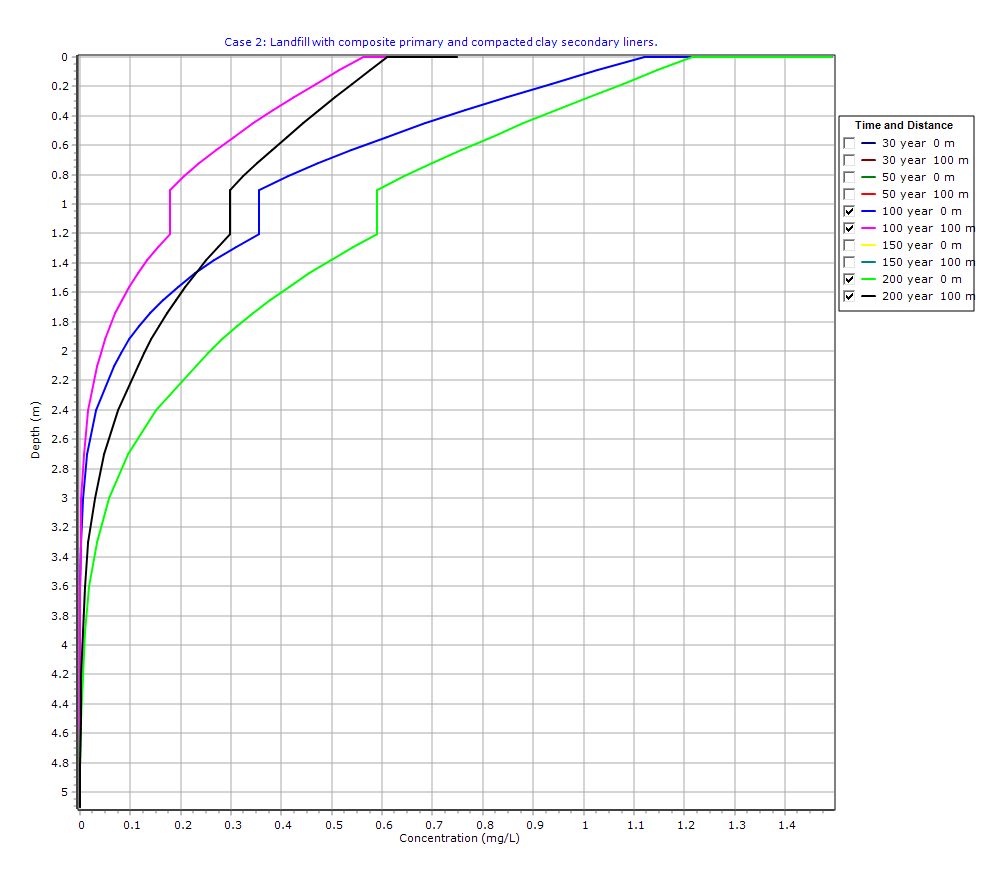The image size is (1005, 881).
Task: Click the yellow 150 year line swatch
Action: [868, 245]
